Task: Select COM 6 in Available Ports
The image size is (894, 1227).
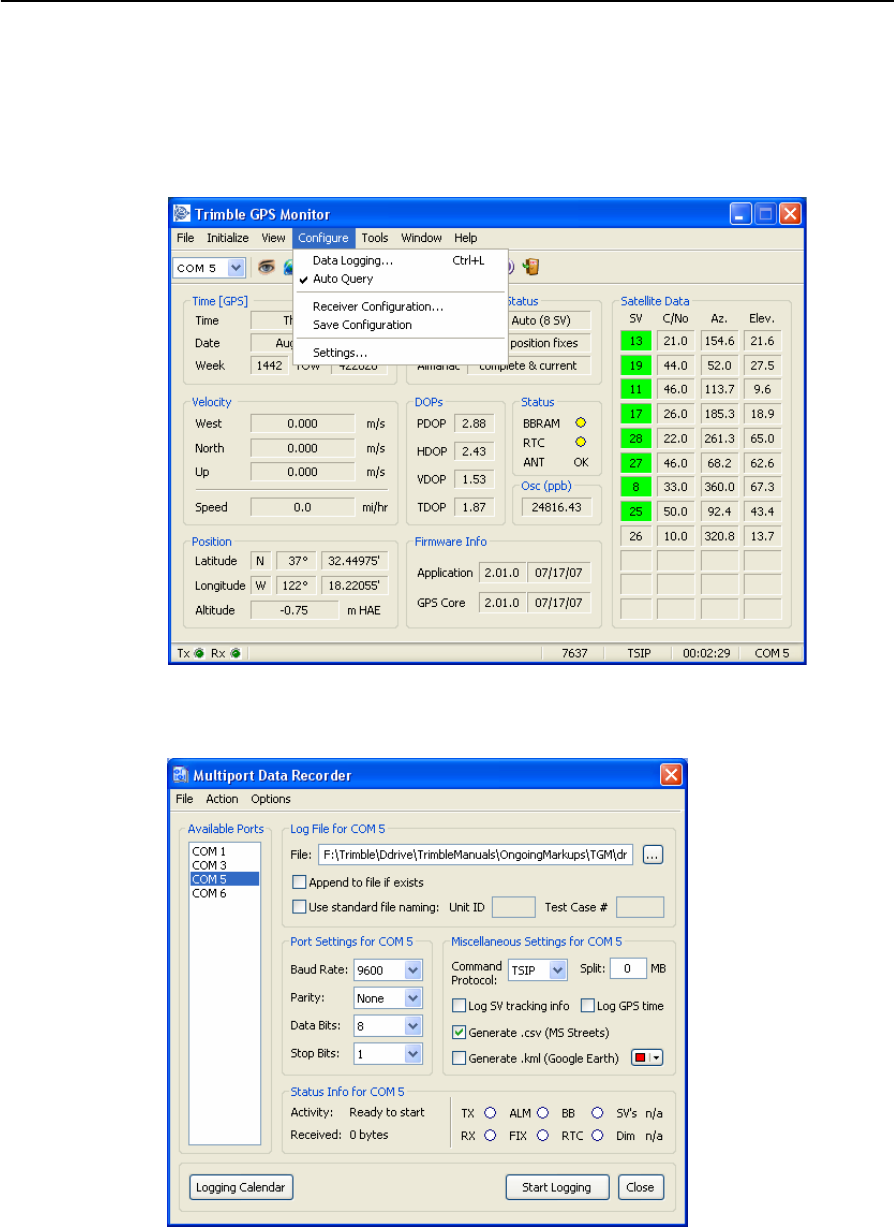Action: point(225,894)
